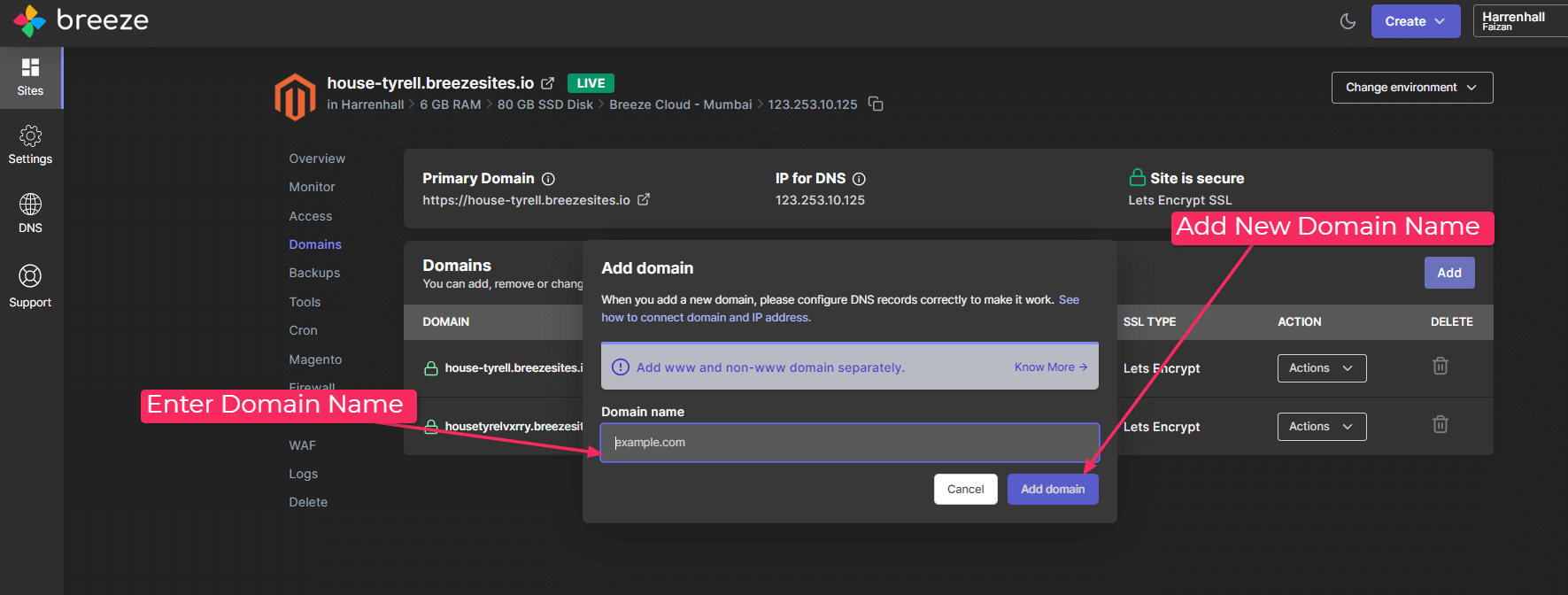The width and height of the screenshot is (1568, 595).
Task: Go to Monitor section
Action: [312, 187]
